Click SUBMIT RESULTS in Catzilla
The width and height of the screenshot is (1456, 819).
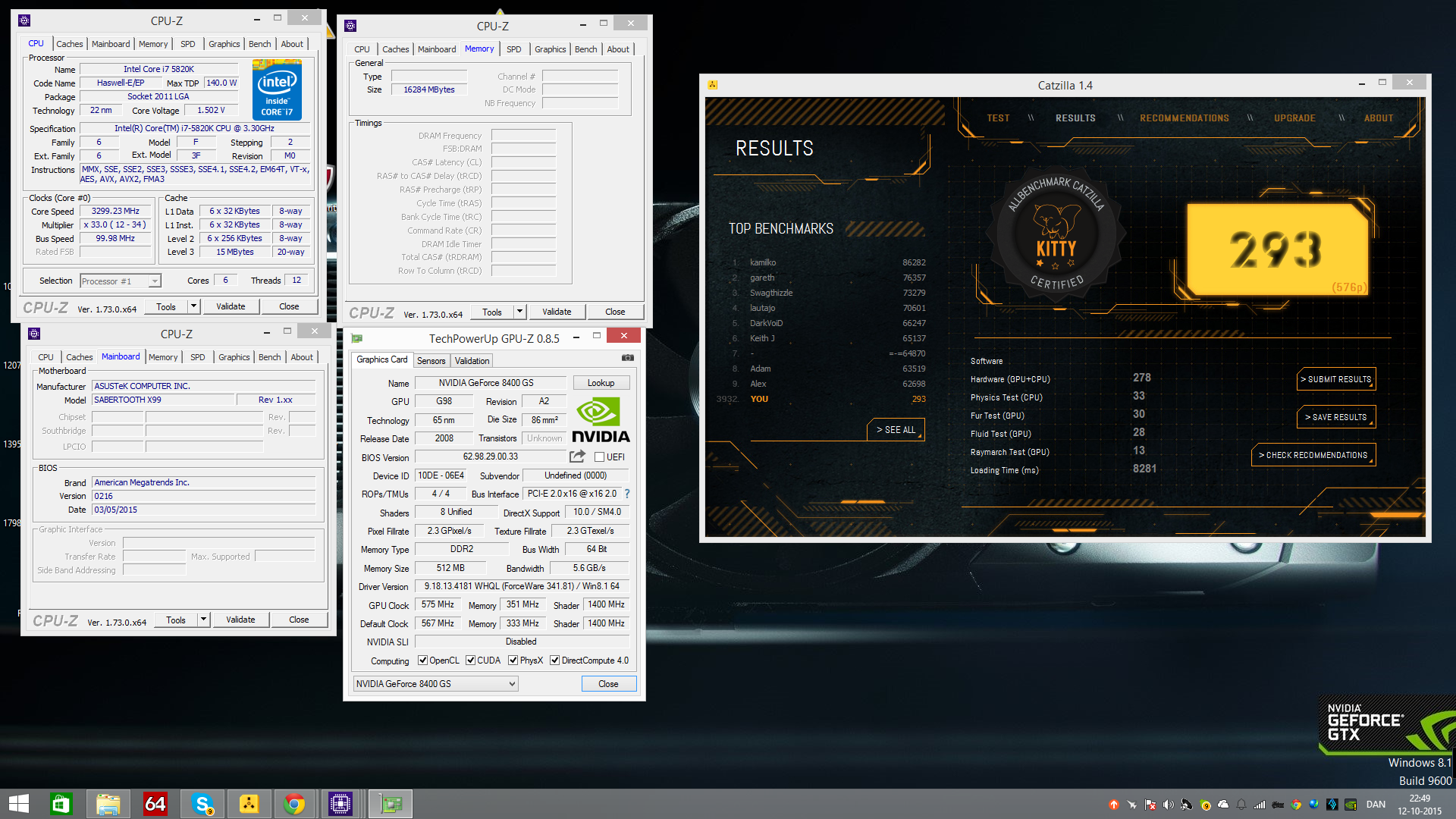pos(1335,379)
